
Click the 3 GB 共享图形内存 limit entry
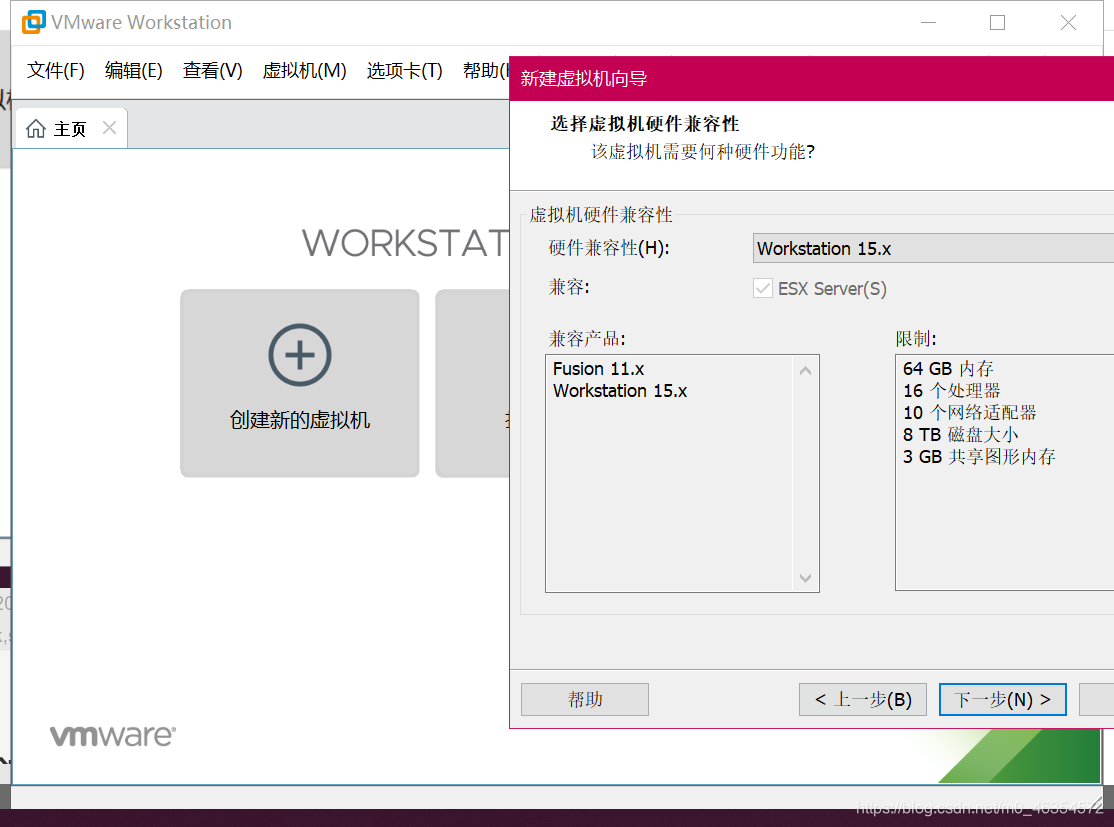coord(979,457)
